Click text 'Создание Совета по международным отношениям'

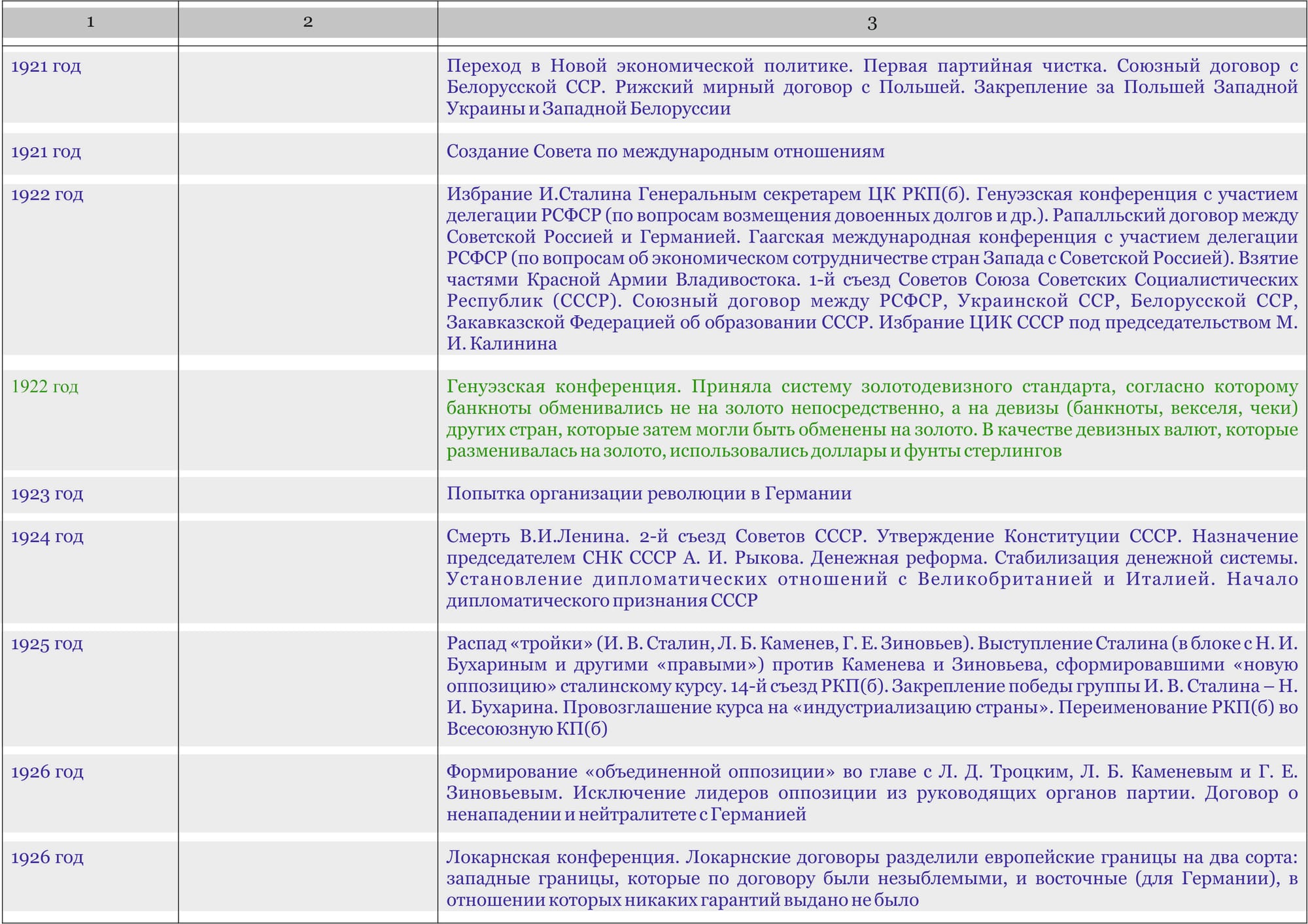click(x=665, y=152)
